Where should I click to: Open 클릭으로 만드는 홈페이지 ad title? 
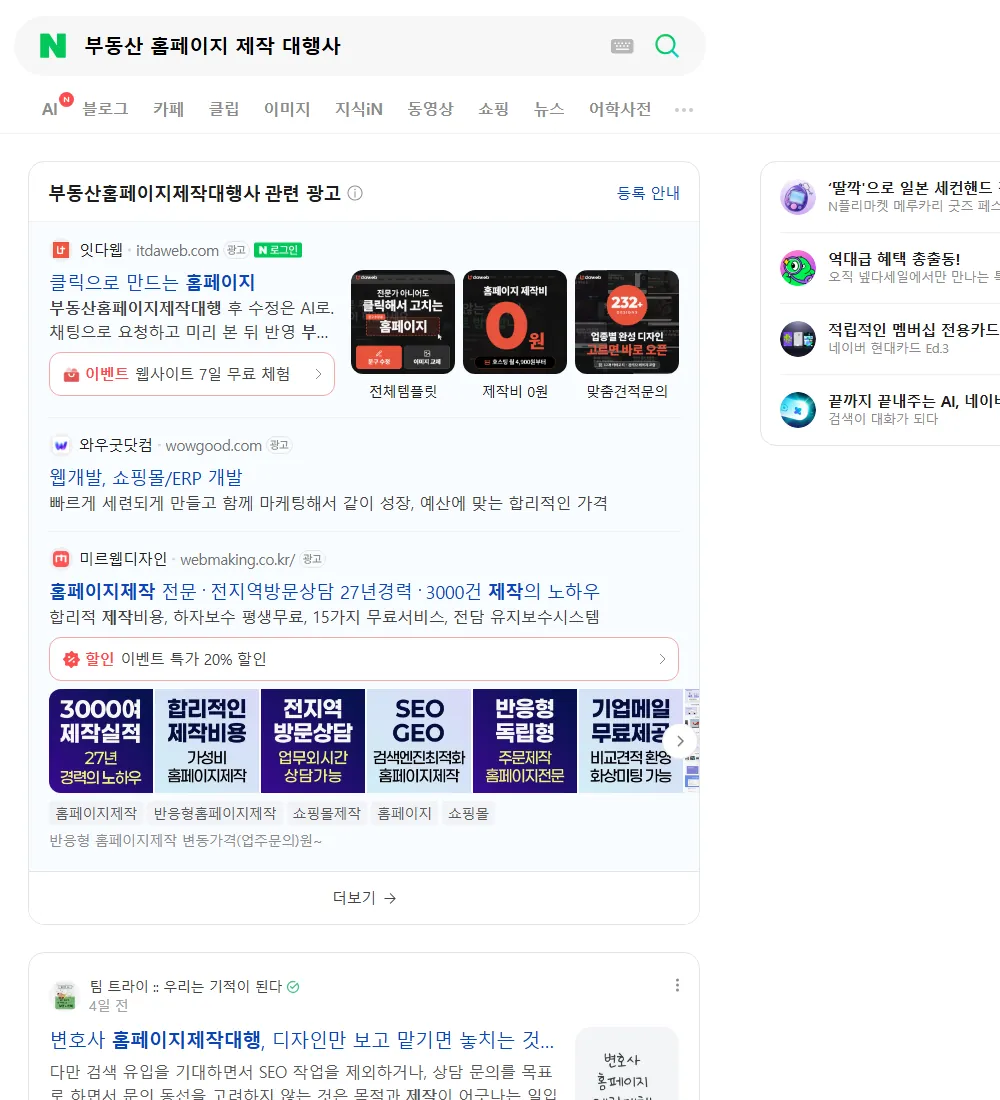[152, 282]
